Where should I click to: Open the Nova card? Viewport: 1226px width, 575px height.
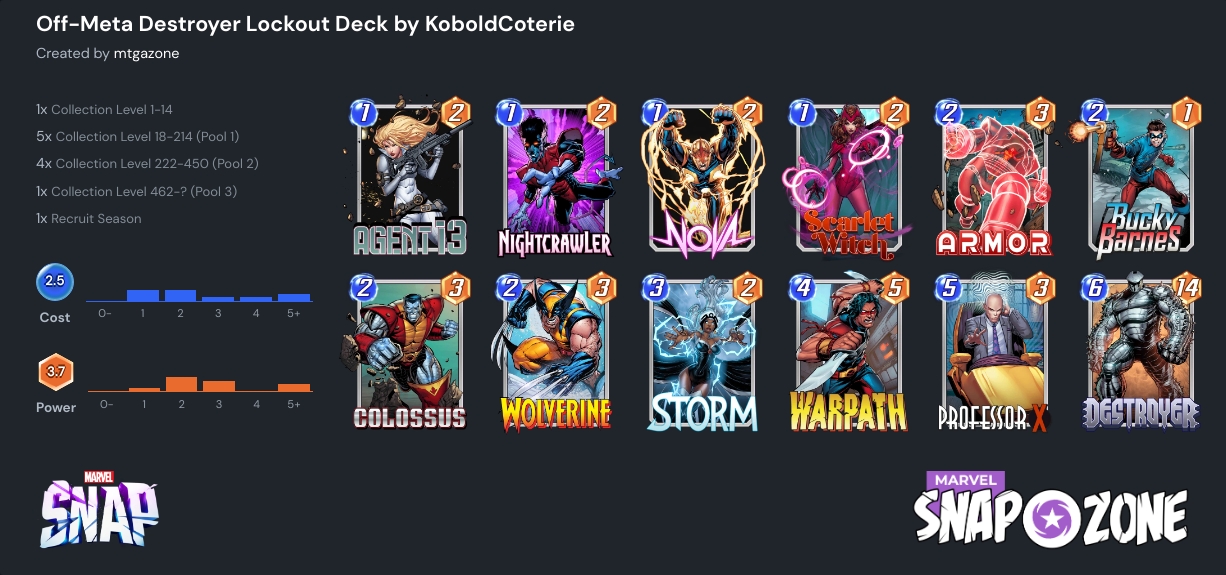point(703,176)
